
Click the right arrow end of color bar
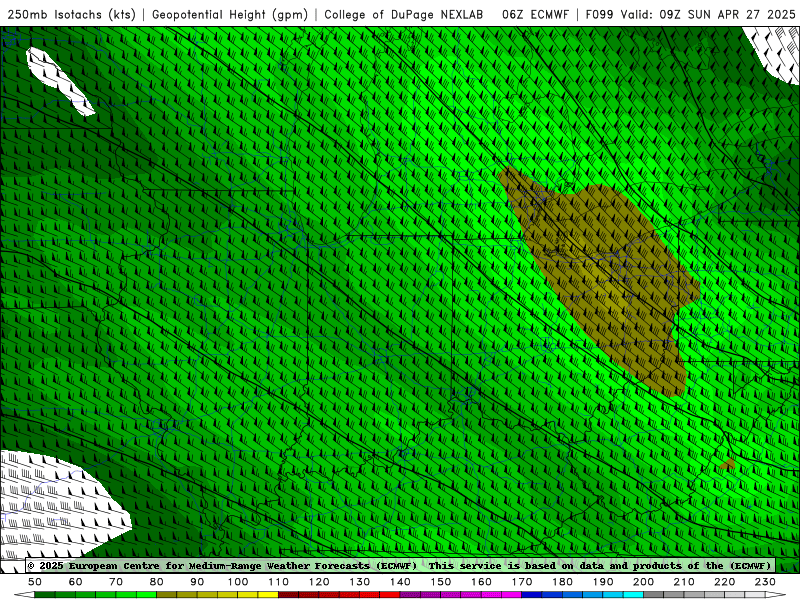coord(776,595)
